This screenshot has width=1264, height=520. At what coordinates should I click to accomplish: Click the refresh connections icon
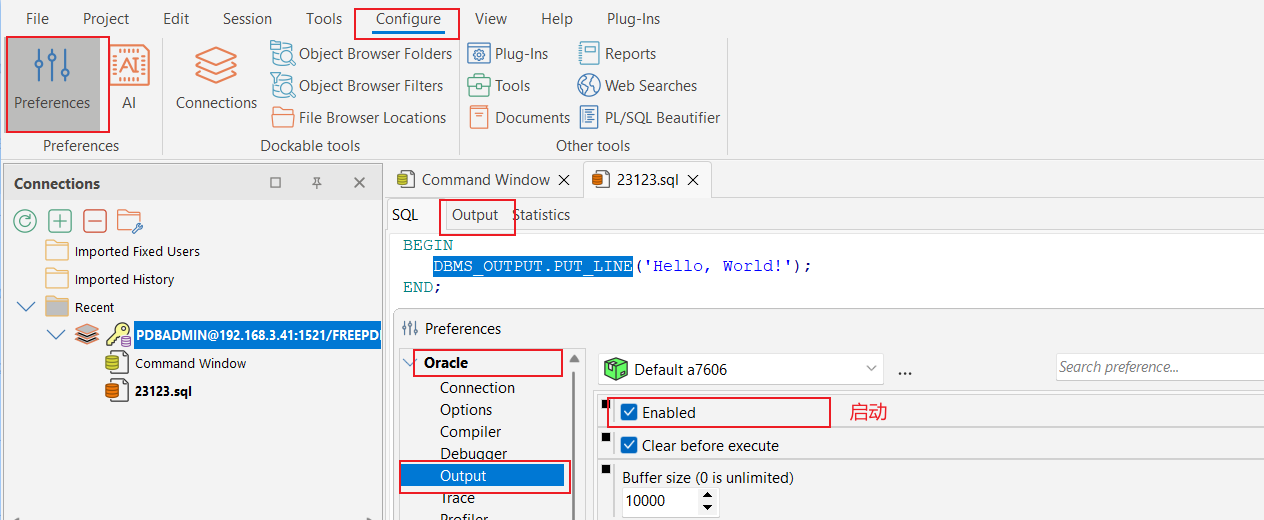(25, 221)
